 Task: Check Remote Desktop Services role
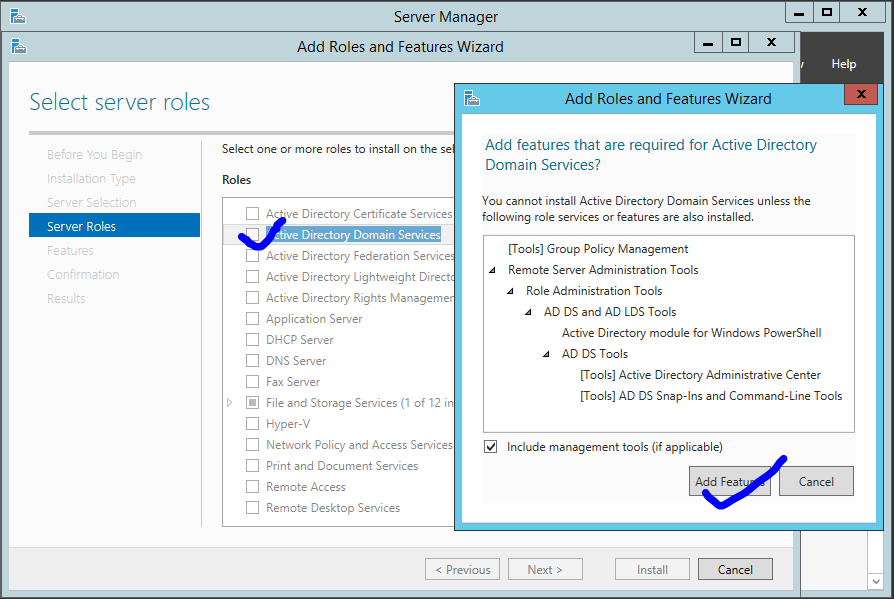pyautogui.click(x=252, y=507)
